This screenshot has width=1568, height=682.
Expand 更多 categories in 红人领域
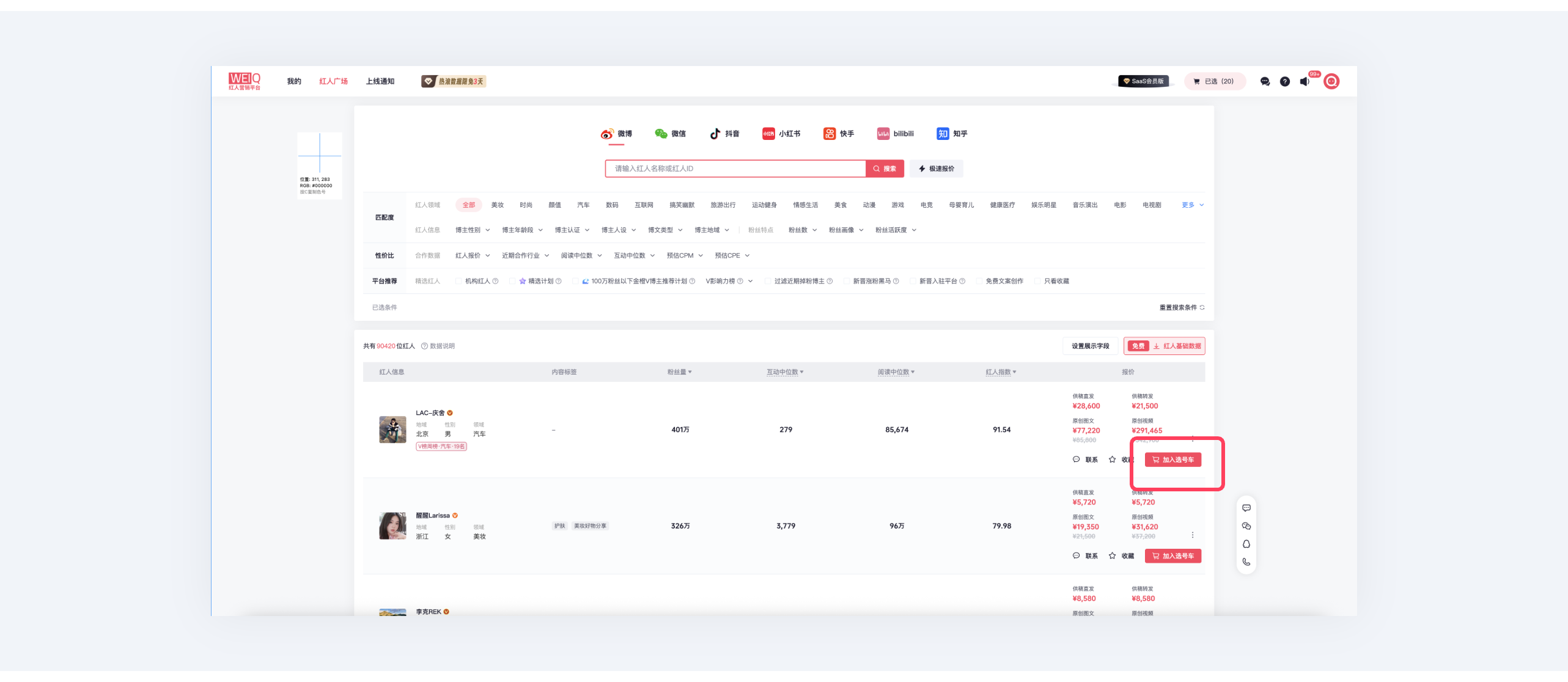click(1192, 205)
